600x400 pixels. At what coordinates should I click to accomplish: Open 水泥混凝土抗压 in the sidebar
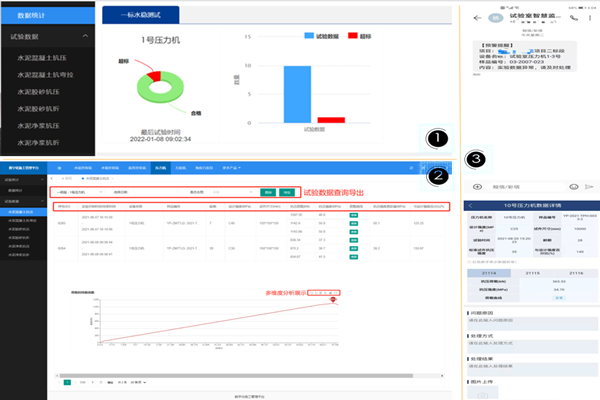pos(42,58)
